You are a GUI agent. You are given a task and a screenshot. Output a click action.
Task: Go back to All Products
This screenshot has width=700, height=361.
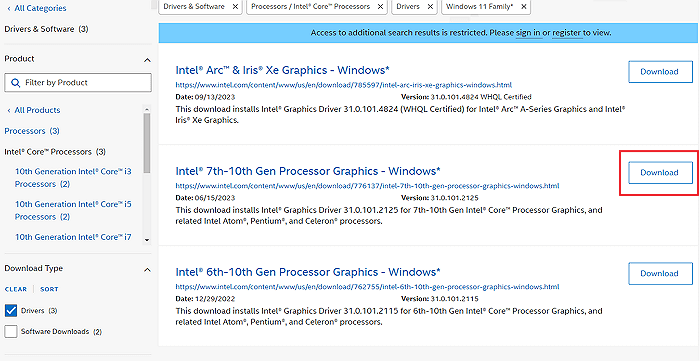(x=33, y=110)
